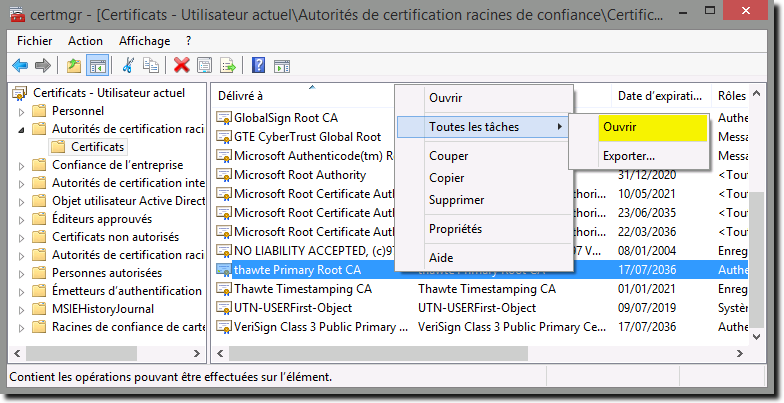Expand Personnes autorisées tree node

click(22, 274)
